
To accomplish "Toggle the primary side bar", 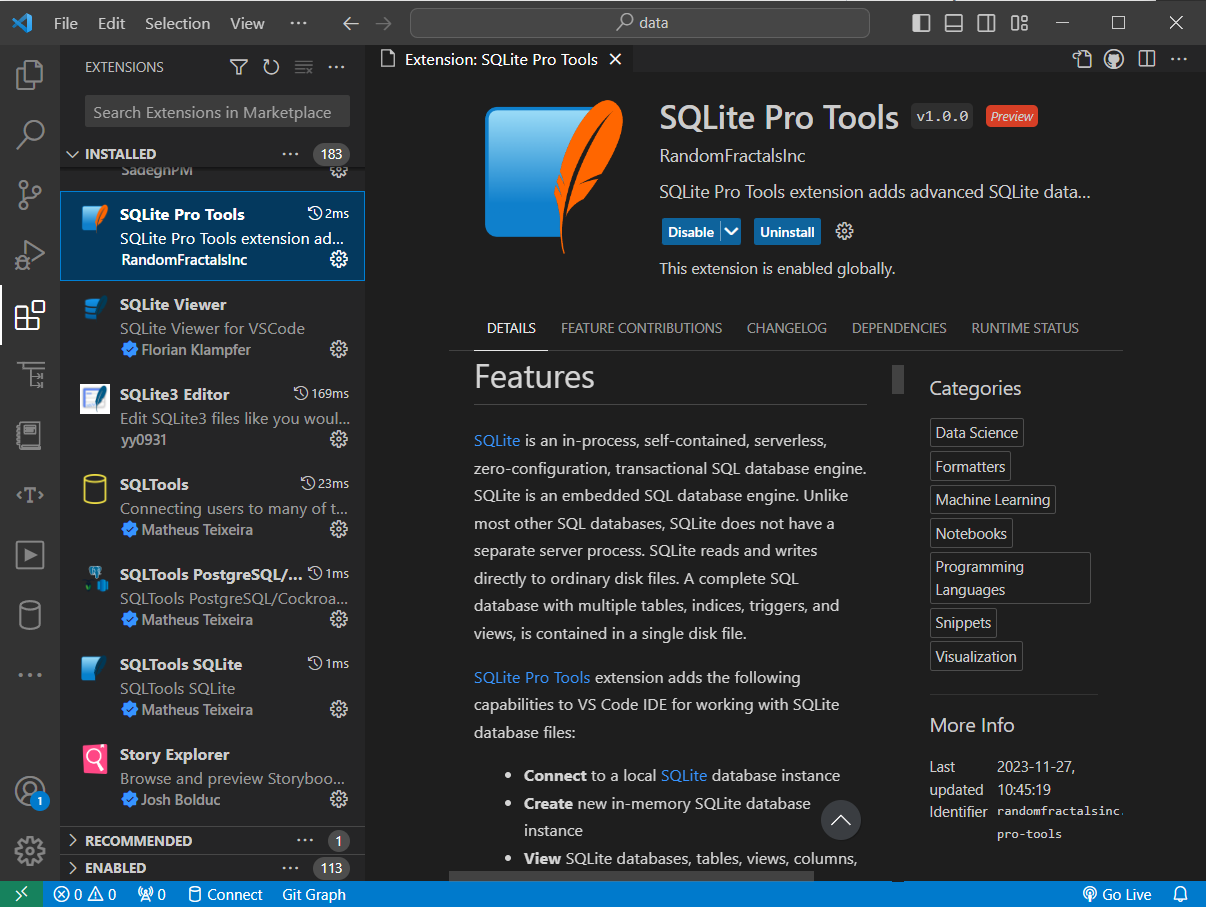I will 921,23.
